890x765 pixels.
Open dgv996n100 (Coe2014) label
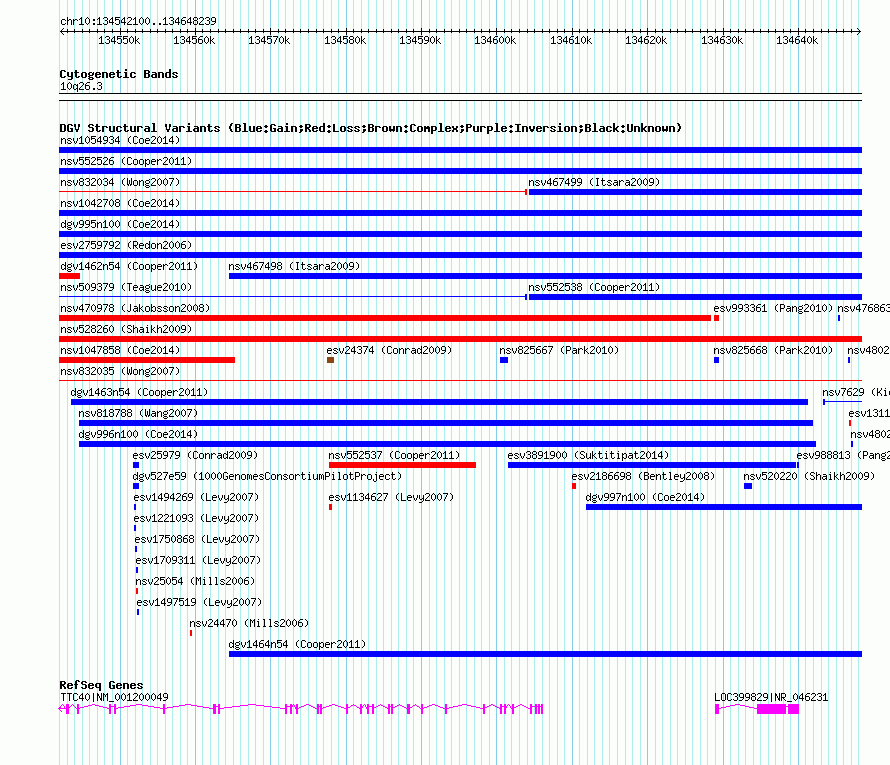pos(138,434)
